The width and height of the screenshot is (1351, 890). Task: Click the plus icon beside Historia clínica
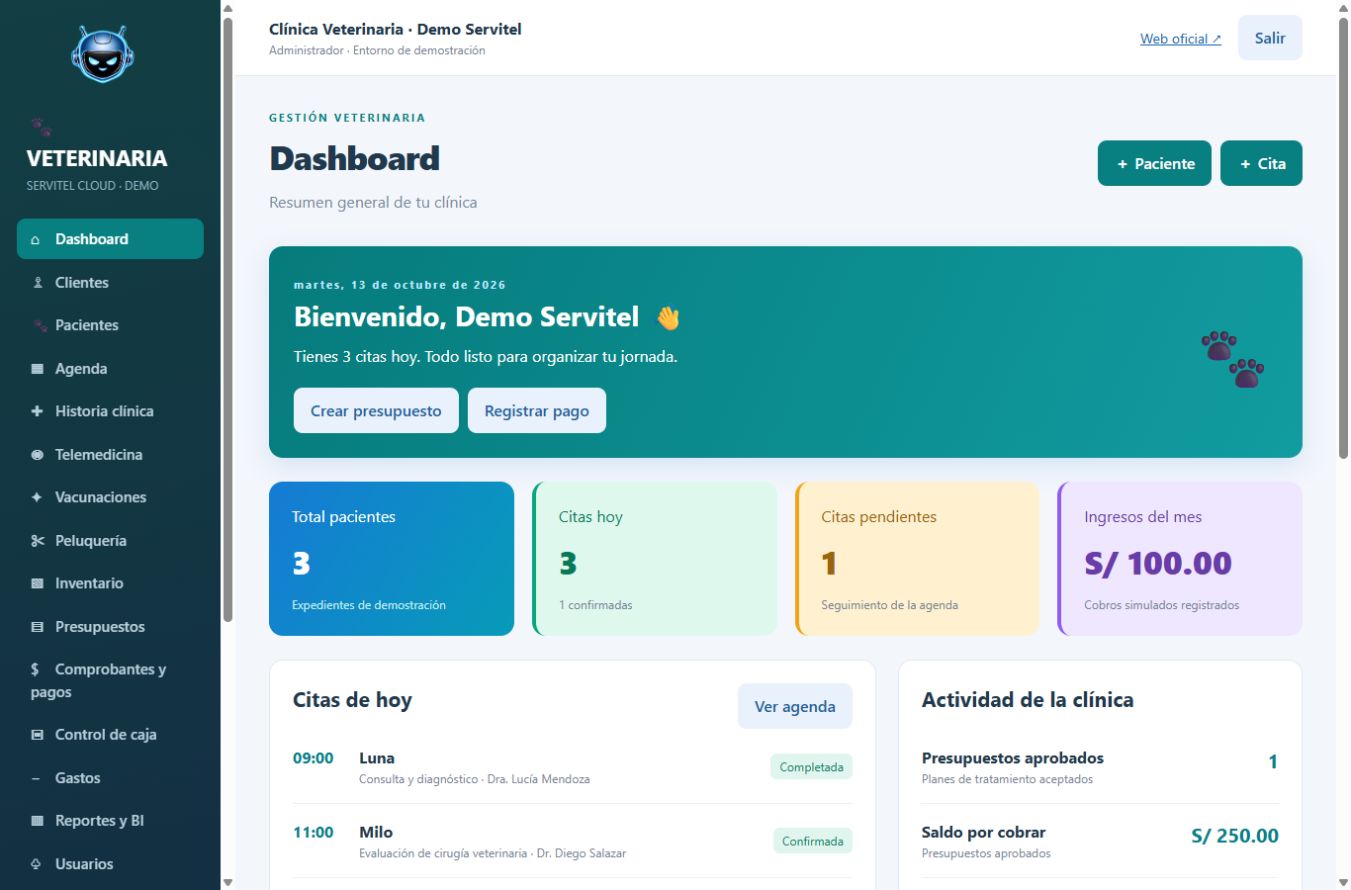37,411
